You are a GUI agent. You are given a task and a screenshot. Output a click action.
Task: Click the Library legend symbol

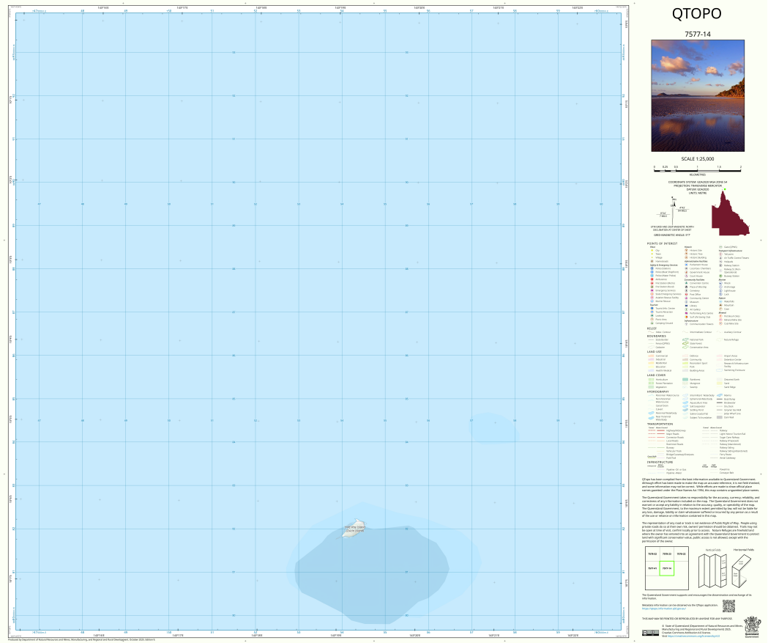pyautogui.click(x=686, y=306)
